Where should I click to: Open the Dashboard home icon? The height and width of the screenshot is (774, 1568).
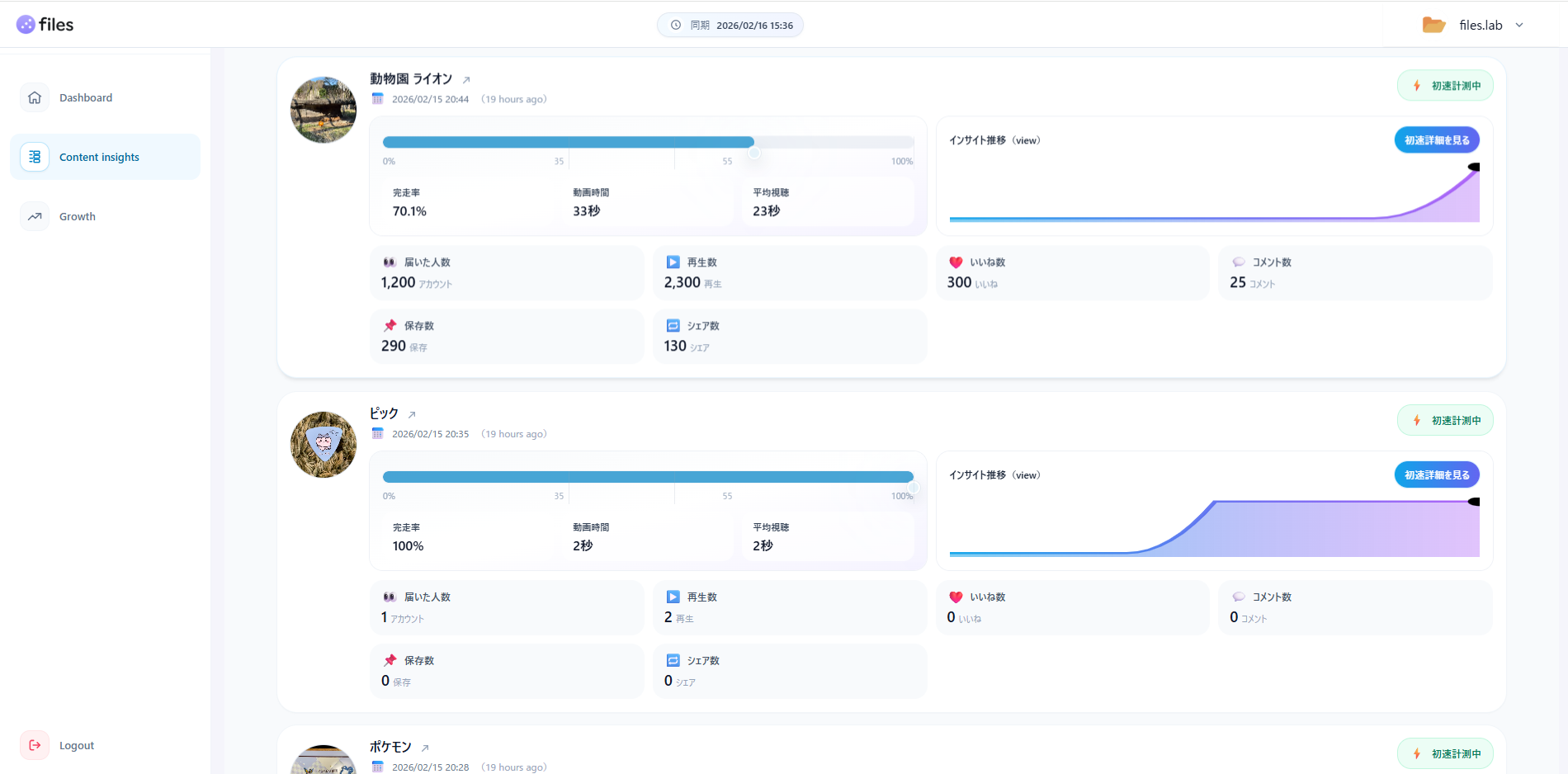tap(35, 97)
